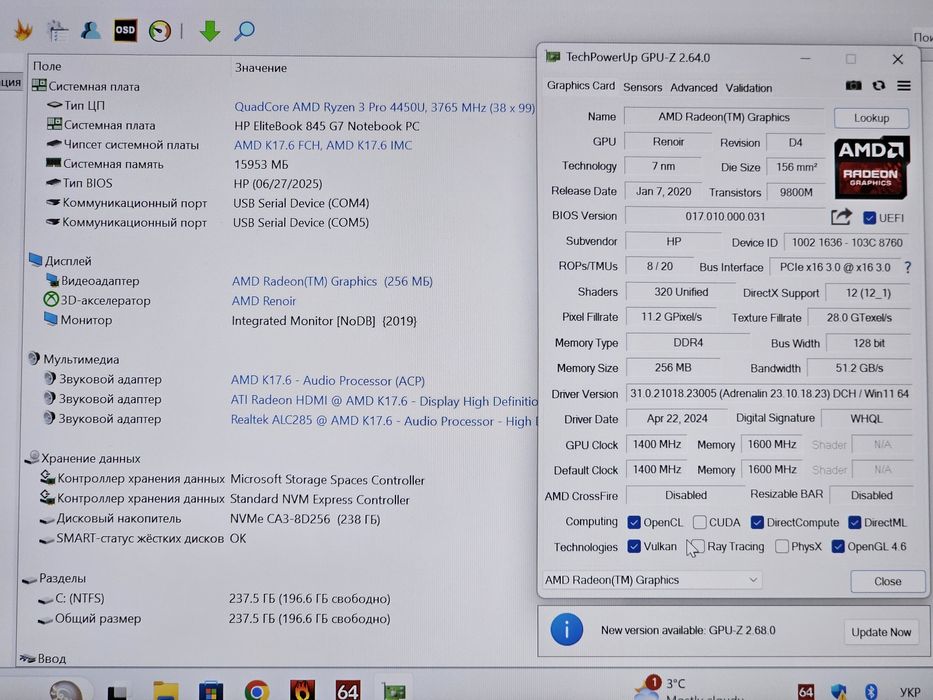Click the AMD Radeon Graphics logo
Image resolution: width=933 pixels, height=700 pixels.
872,168
